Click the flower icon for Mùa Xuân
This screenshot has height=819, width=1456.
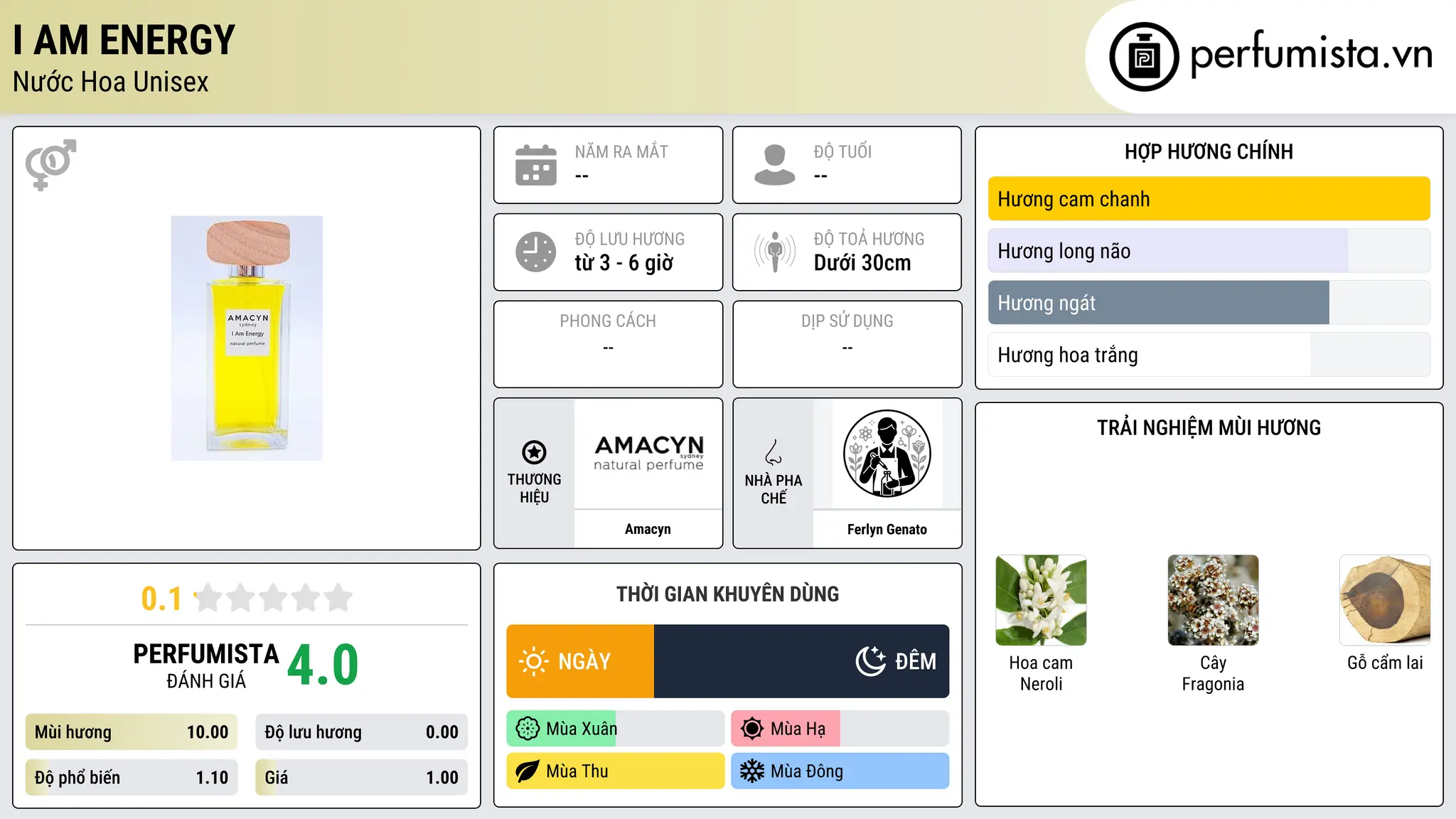[528, 729]
